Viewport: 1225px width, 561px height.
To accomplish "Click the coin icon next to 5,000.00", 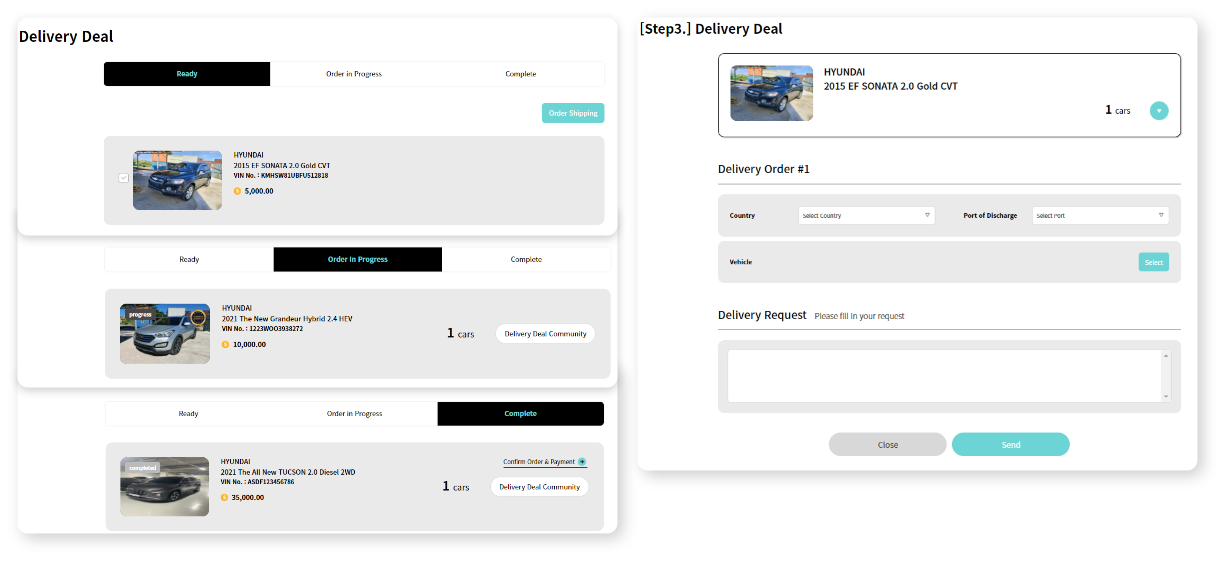I will pyautogui.click(x=237, y=191).
